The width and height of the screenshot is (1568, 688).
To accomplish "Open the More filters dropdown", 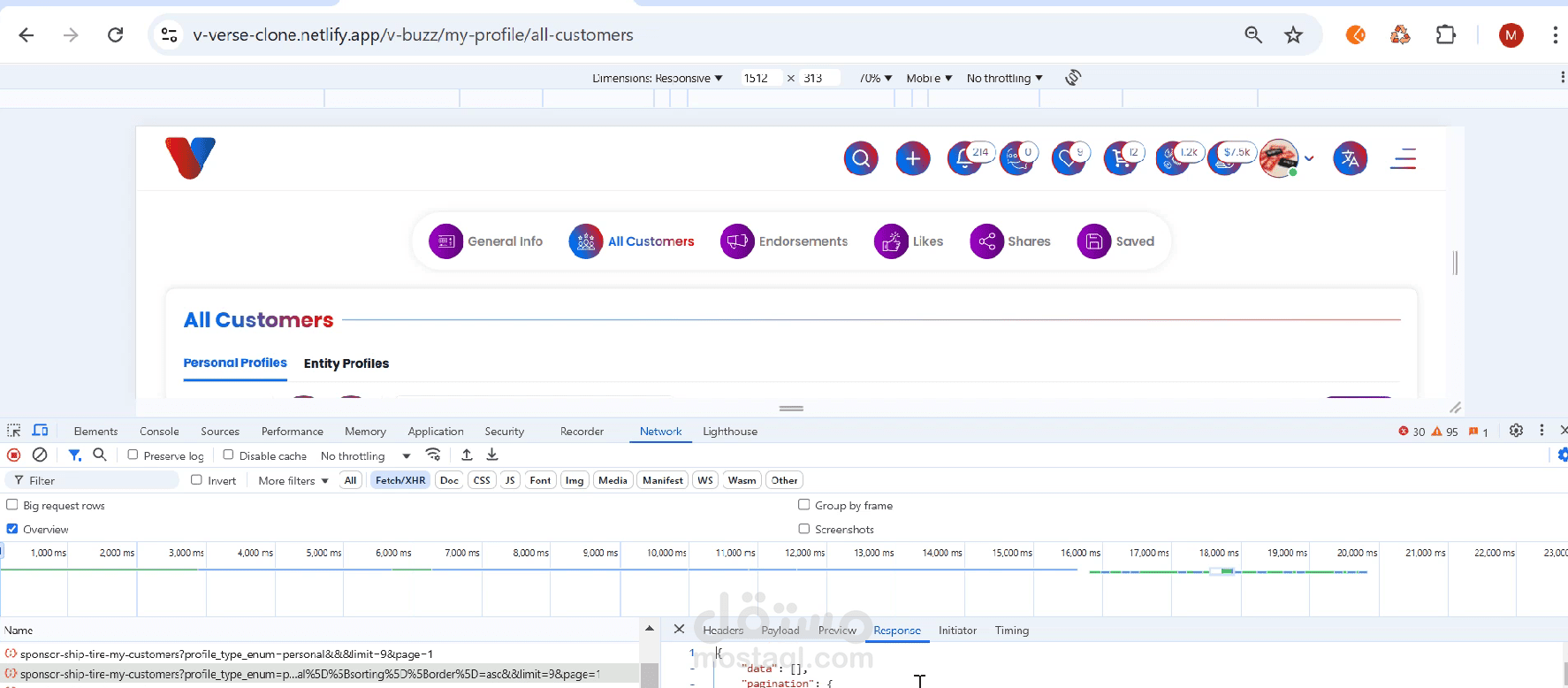I will (x=293, y=480).
